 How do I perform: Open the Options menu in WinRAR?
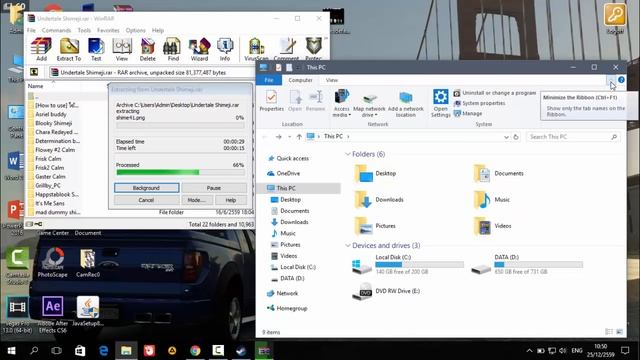pos(136,30)
